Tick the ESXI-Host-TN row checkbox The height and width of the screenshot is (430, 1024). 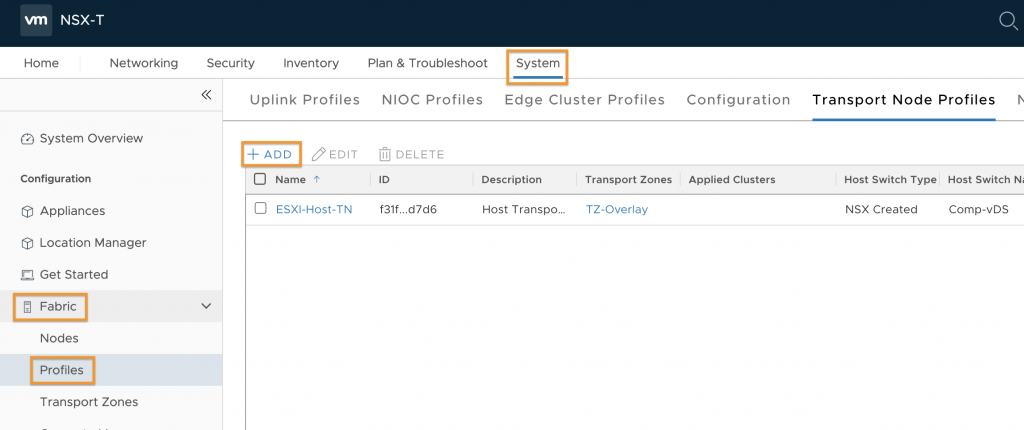coord(261,208)
